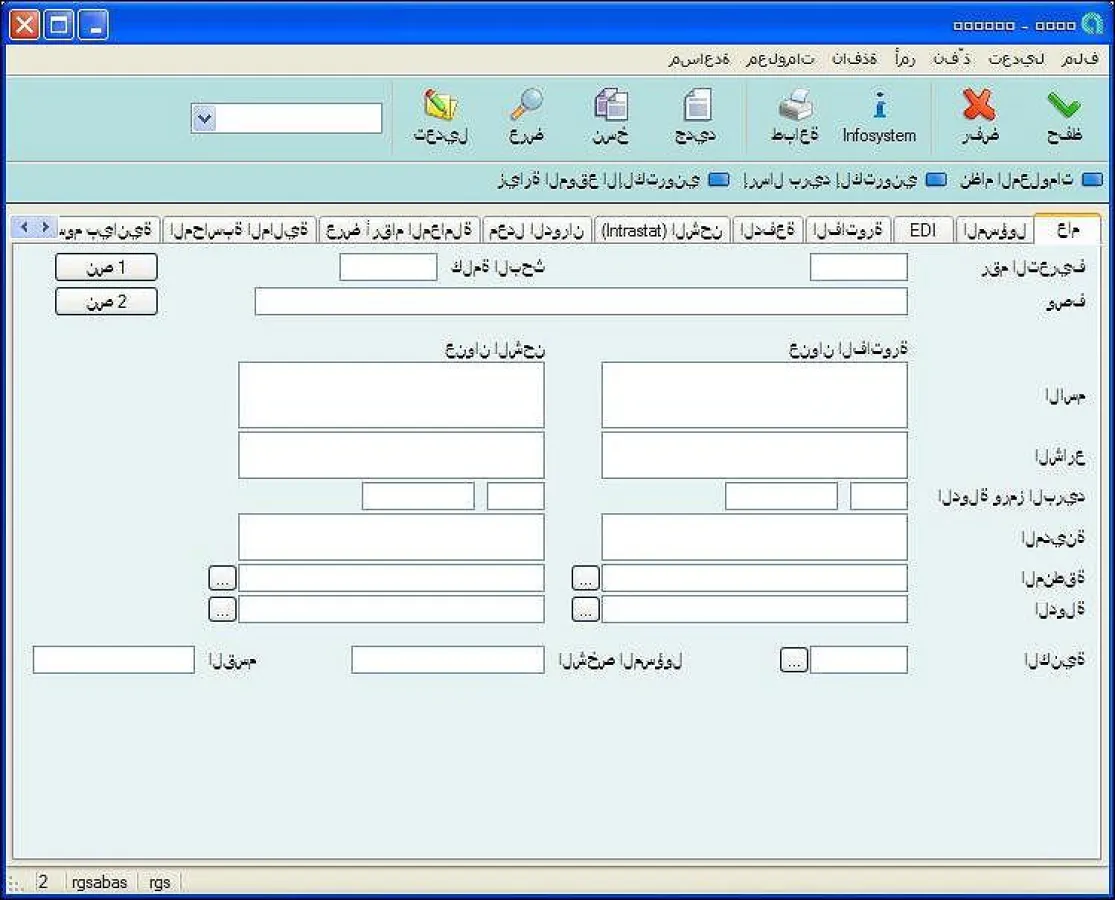Click the Copy documents toolbar icon

pyautogui.click(x=610, y=107)
